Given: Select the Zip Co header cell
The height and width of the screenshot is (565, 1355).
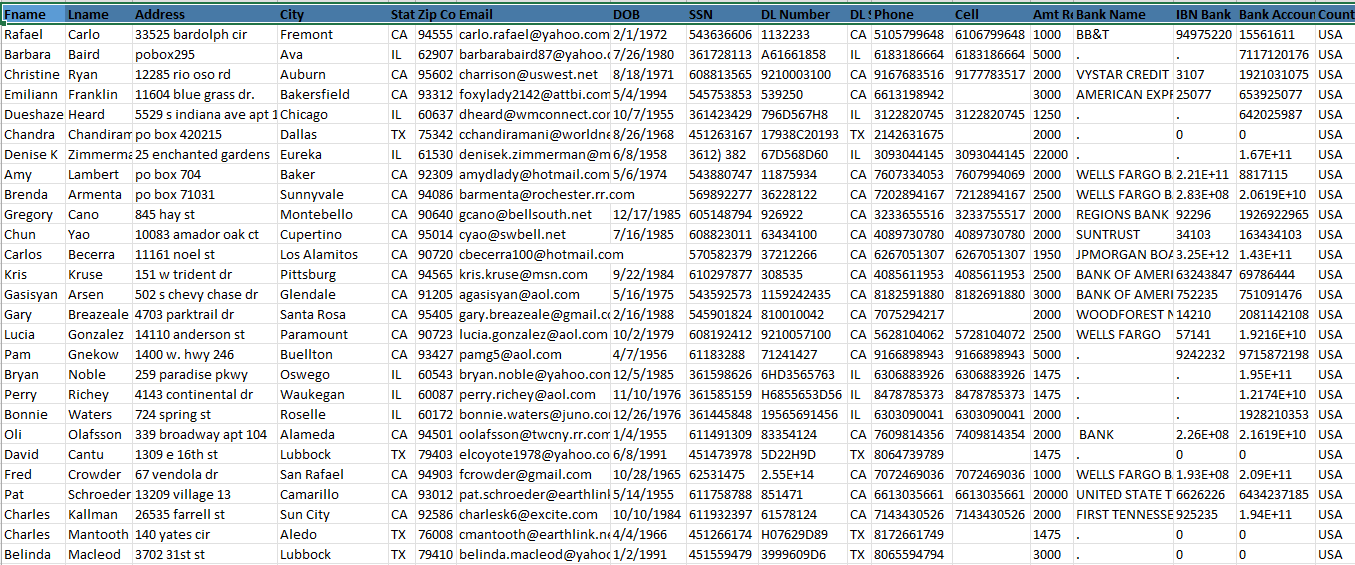Looking at the screenshot, I should [436, 15].
